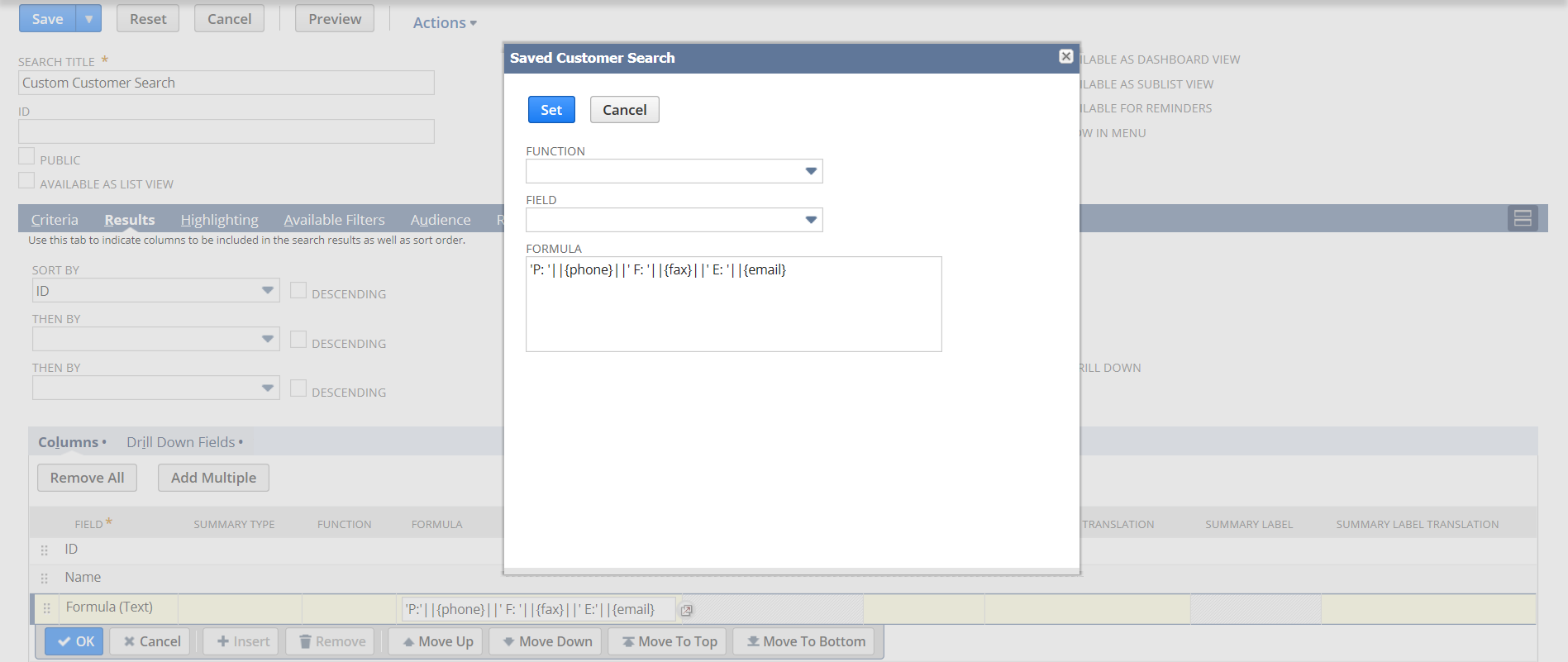Image resolution: width=1568 pixels, height=662 pixels.
Task: Click the Save button
Action: [47, 18]
